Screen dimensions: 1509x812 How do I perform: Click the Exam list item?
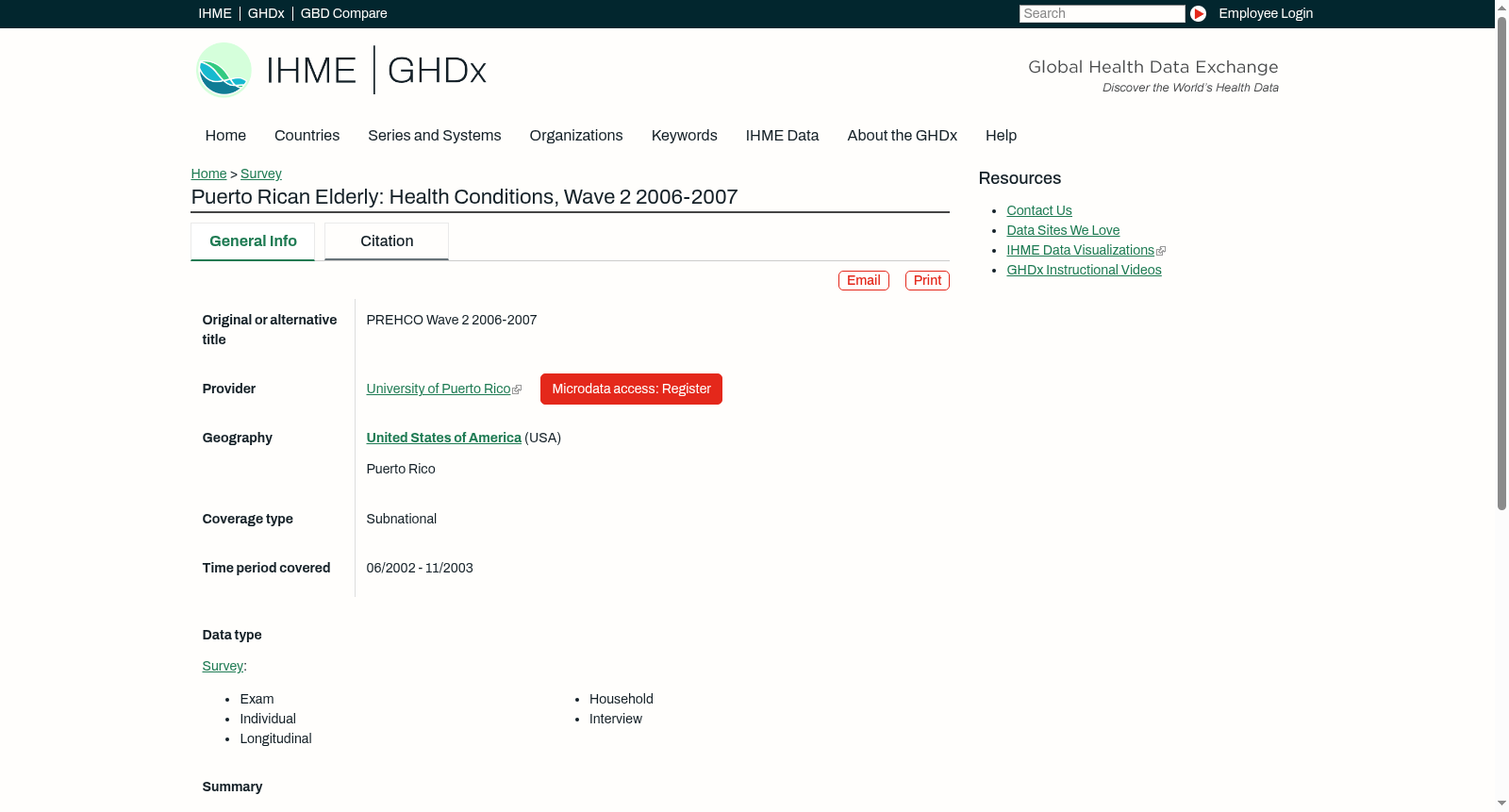[x=257, y=699]
